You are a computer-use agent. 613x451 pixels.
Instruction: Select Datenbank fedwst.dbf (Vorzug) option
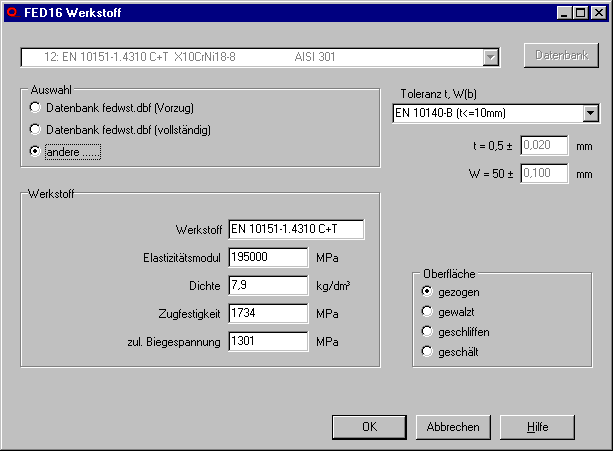37,107
